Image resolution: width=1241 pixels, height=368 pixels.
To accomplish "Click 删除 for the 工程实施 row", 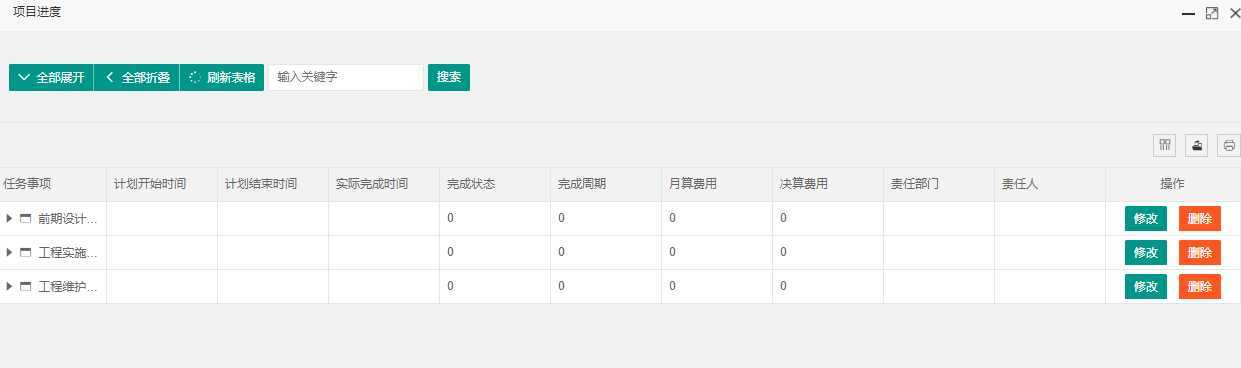I will coord(1200,253).
